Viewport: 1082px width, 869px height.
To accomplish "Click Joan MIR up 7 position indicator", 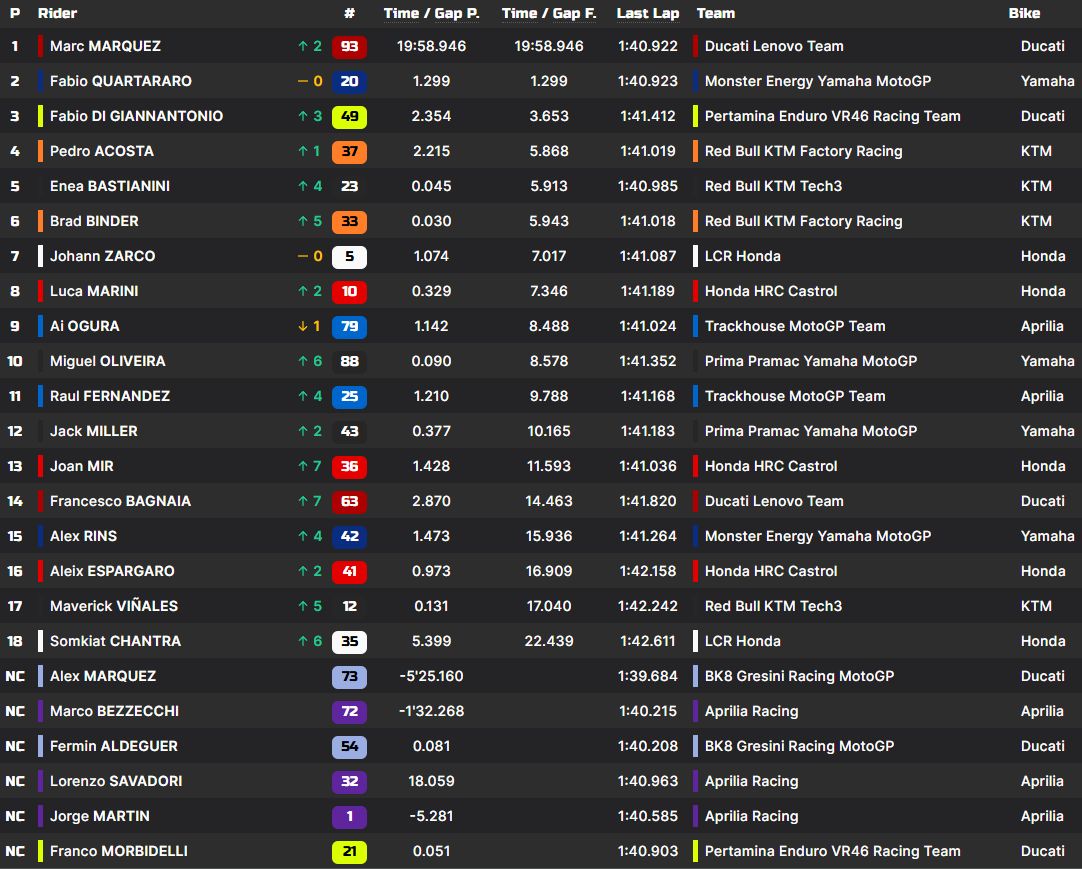I will 310,467.
